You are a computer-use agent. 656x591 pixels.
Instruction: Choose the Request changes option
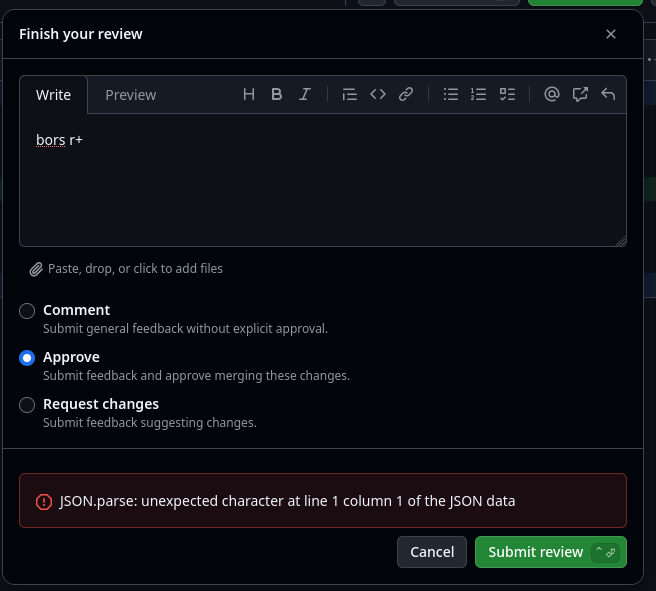coord(27,405)
